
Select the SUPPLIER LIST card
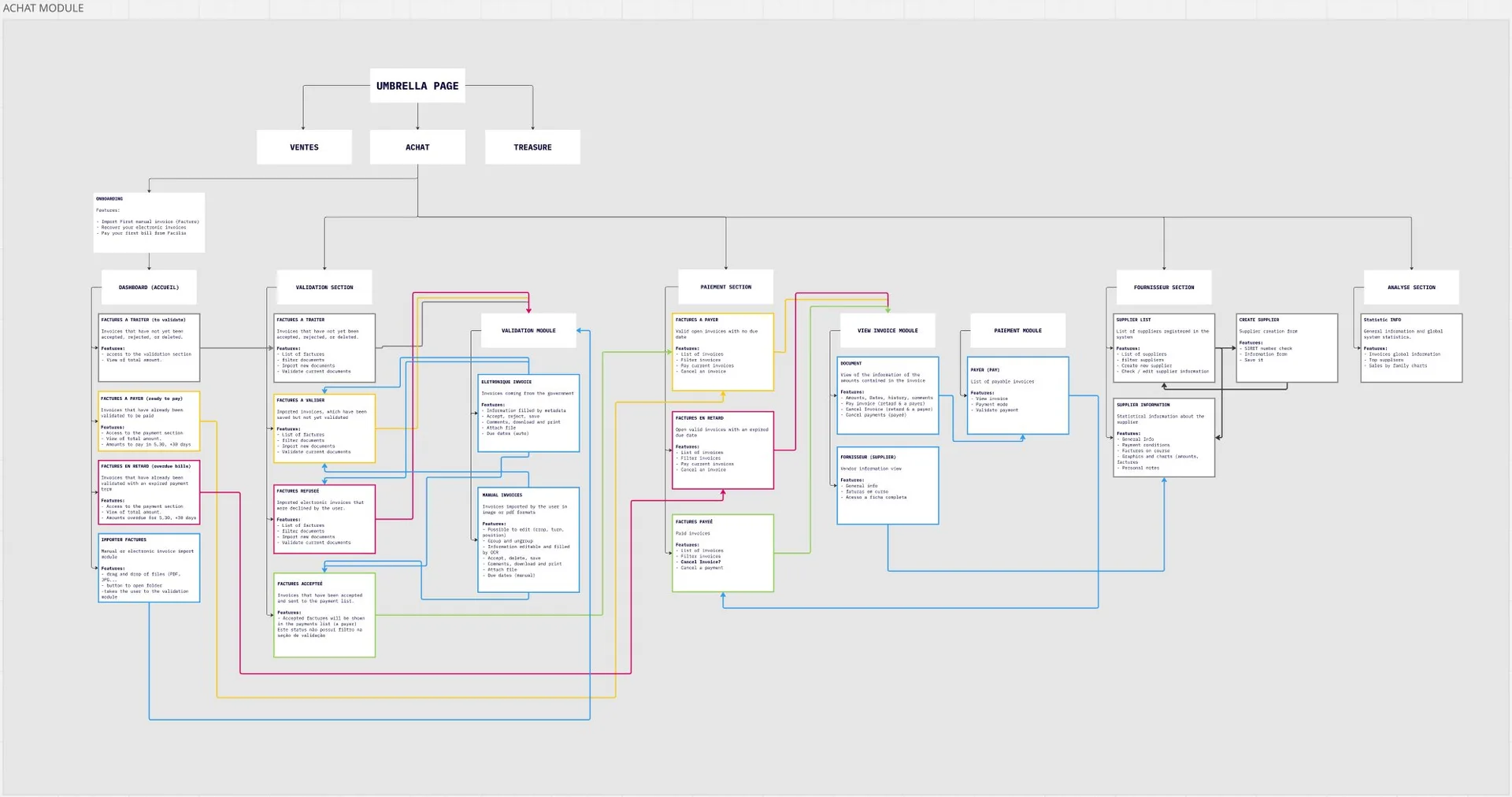[x=1164, y=348]
